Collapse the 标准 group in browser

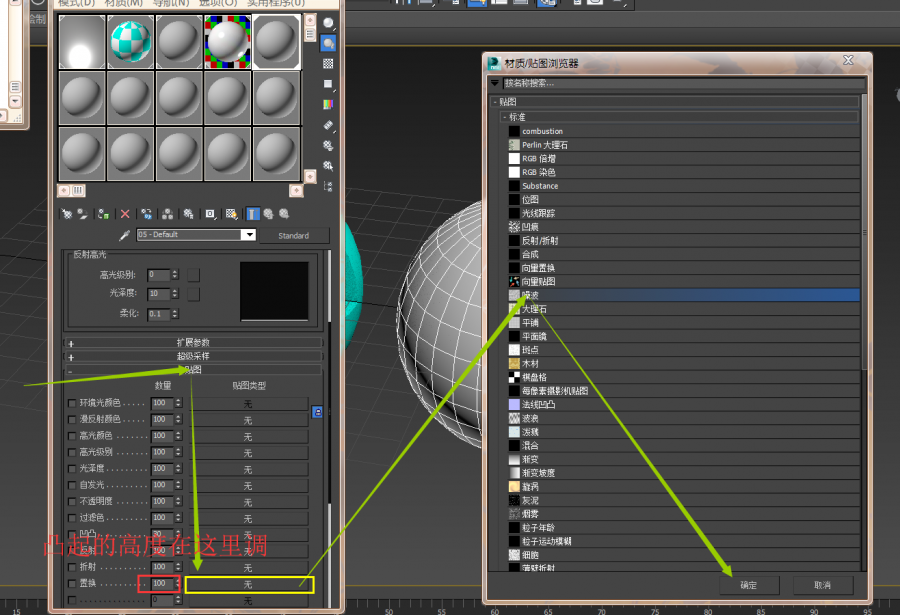click(506, 117)
